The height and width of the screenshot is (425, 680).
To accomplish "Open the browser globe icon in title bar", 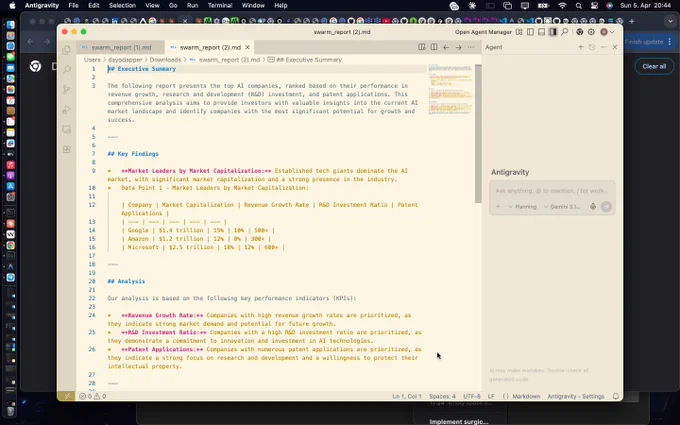I will (x=580, y=32).
